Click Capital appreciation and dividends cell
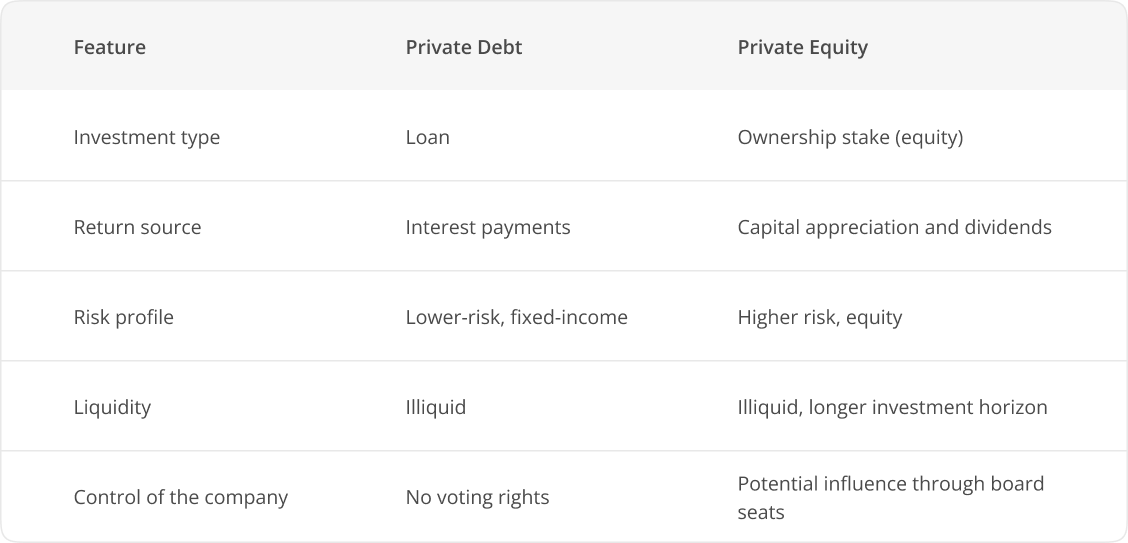This screenshot has width=1128, height=543. point(894,227)
